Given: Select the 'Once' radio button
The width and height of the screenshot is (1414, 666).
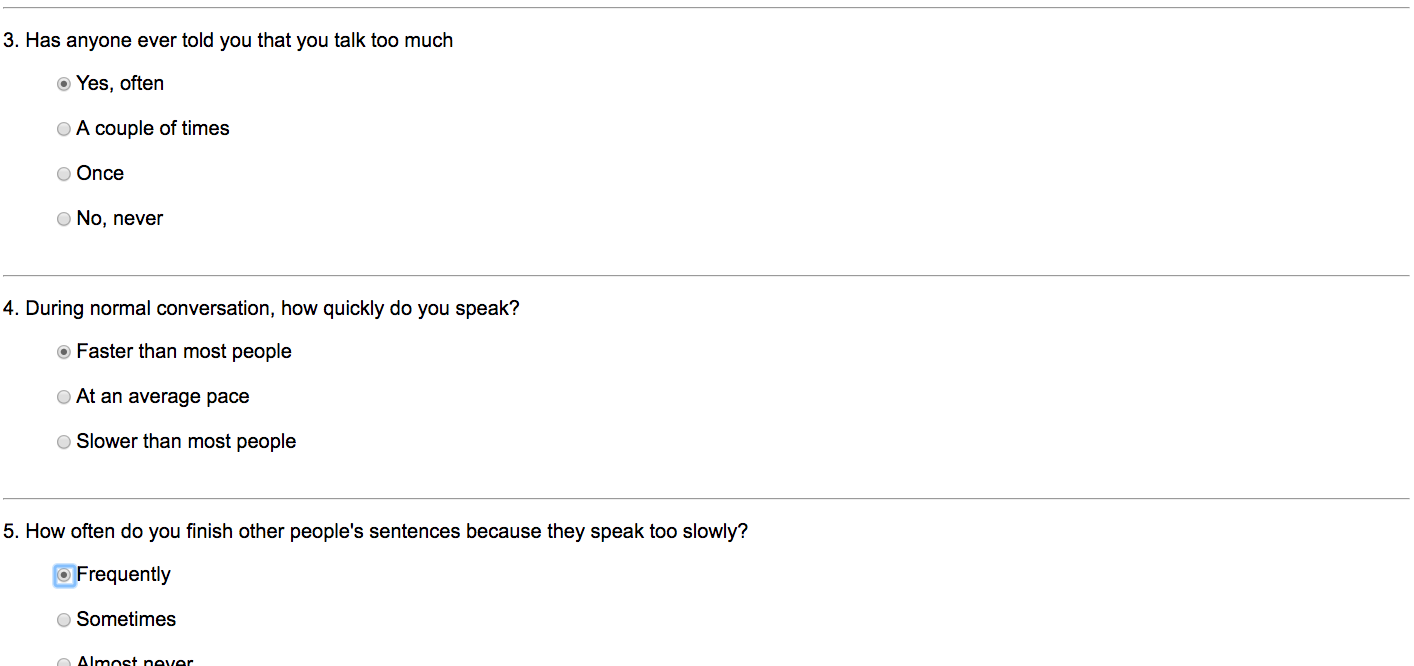Looking at the screenshot, I should (64, 174).
